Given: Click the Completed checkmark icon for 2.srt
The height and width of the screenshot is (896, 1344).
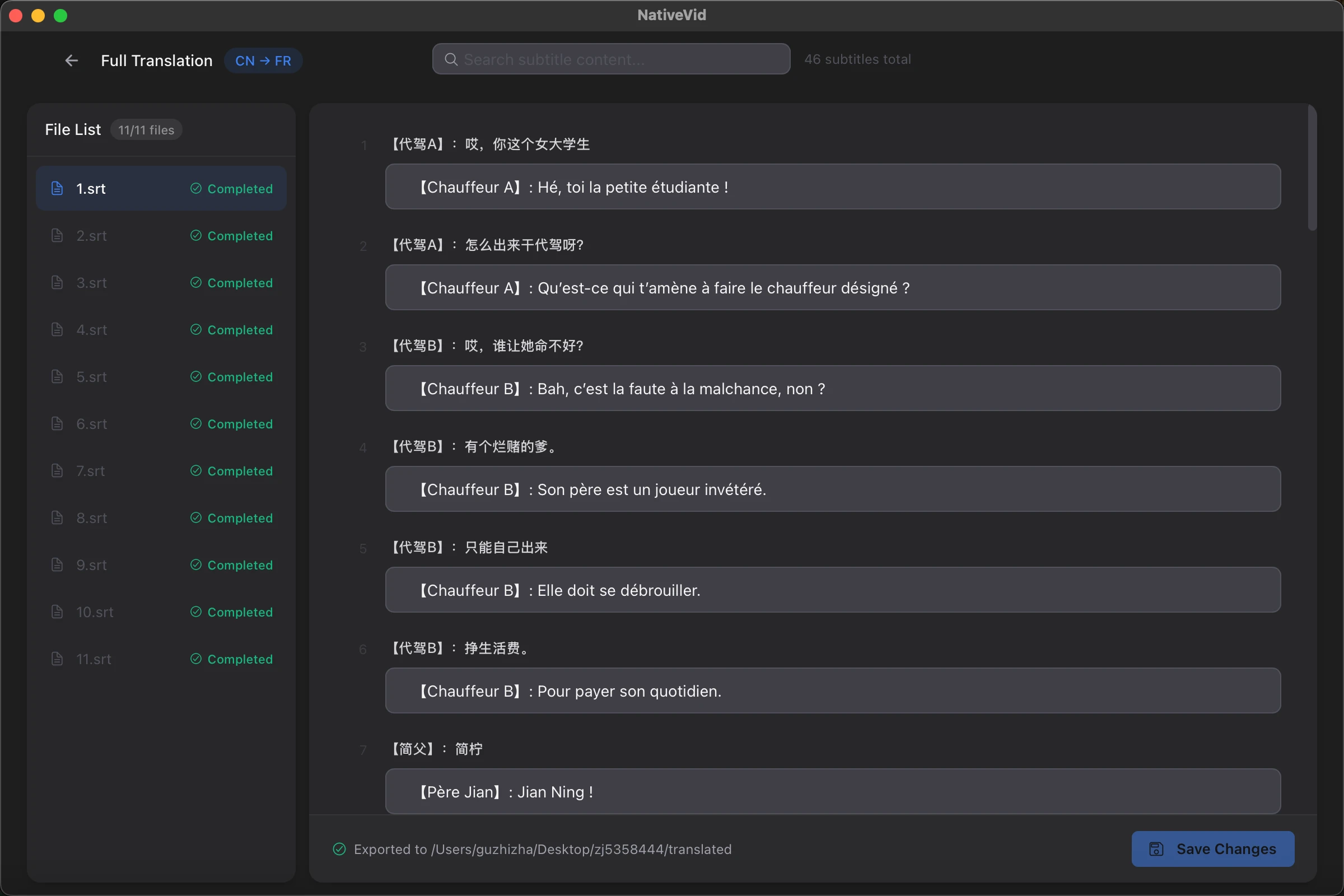Looking at the screenshot, I should (196, 235).
